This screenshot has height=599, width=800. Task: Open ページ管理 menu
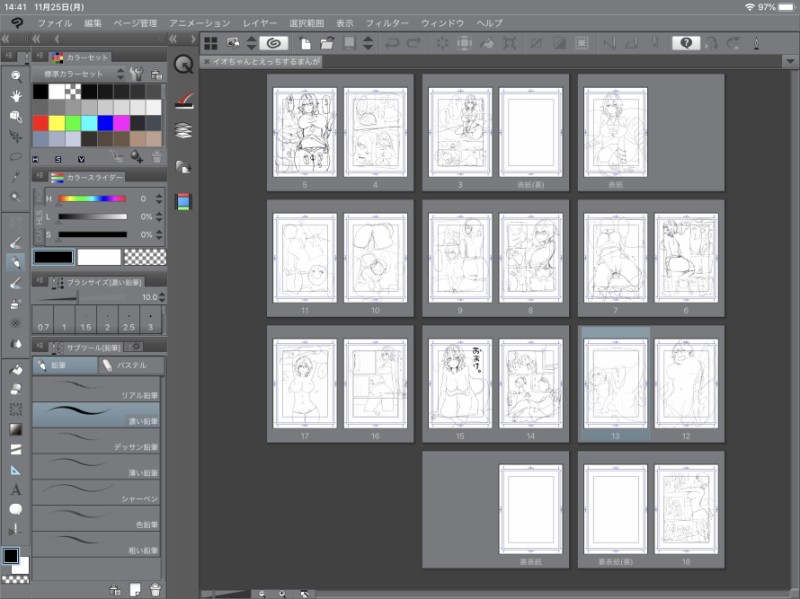point(135,23)
